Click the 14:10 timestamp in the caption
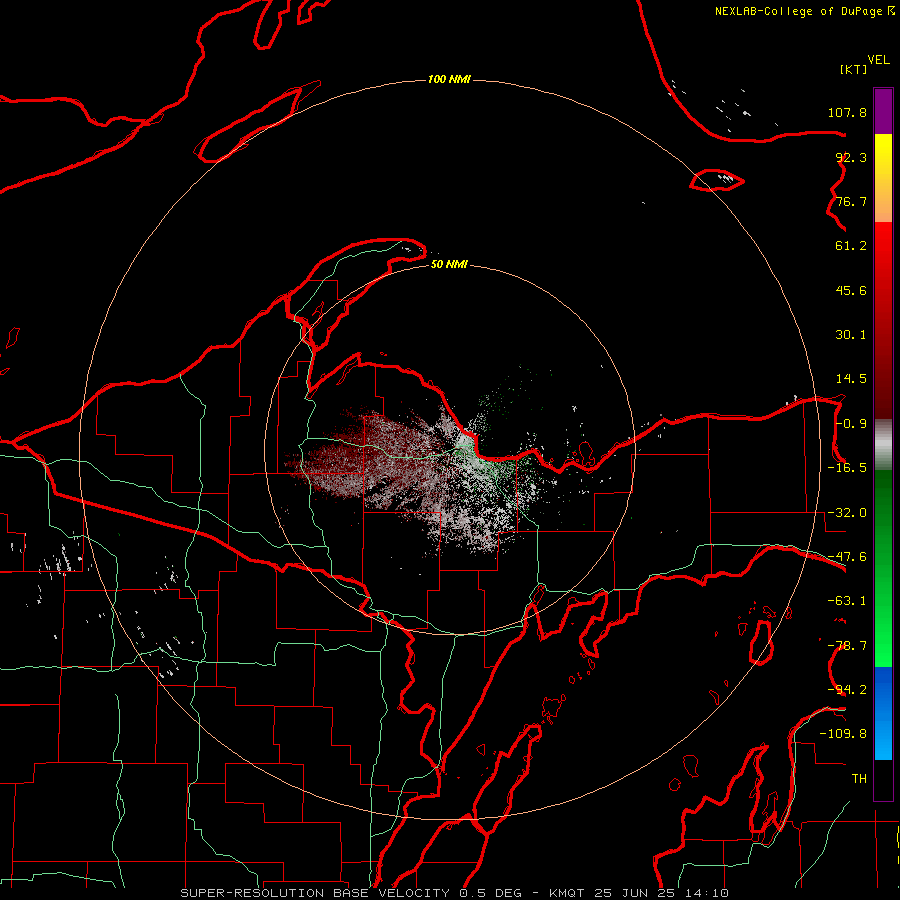Screen dimensions: 900x900 pos(707,893)
